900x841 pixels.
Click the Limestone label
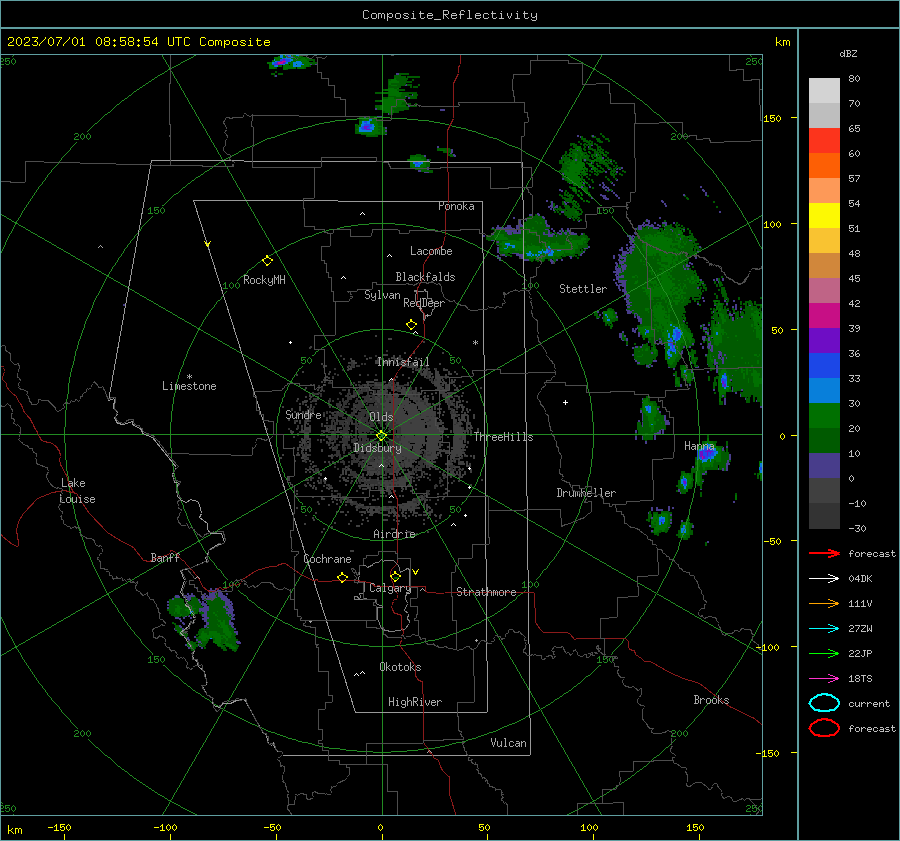pos(189,386)
